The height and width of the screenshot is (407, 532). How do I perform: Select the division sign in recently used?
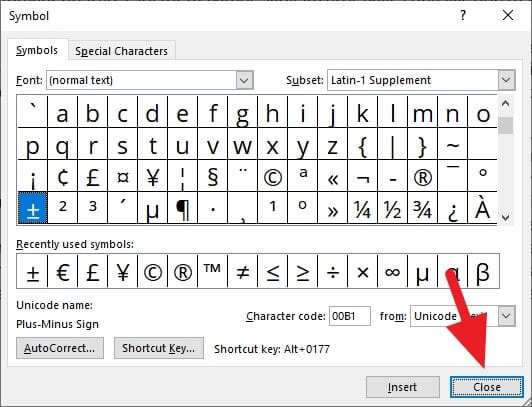pyautogui.click(x=332, y=271)
